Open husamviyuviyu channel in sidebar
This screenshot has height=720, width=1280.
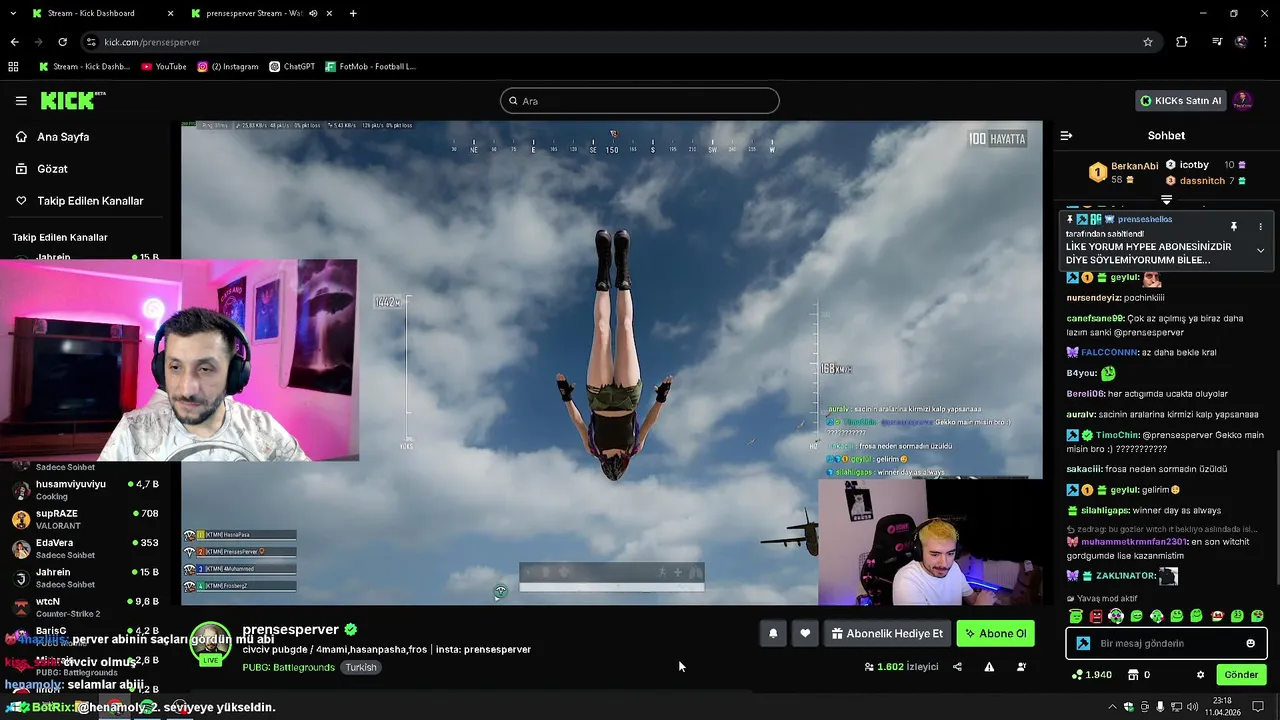click(x=85, y=490)
